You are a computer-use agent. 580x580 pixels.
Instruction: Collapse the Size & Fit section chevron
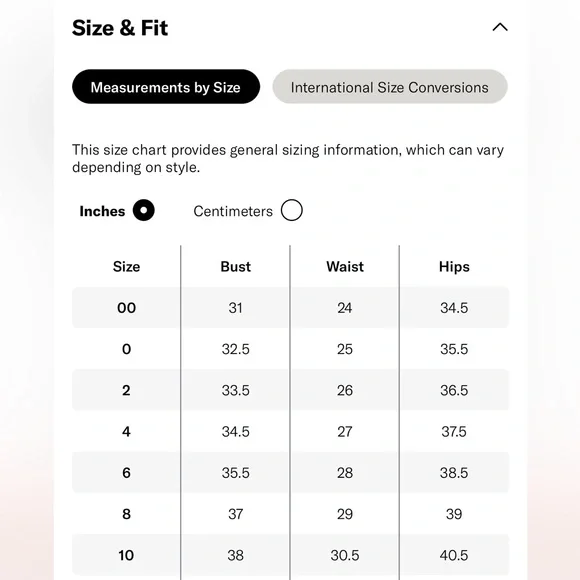[x=500, y=27]
